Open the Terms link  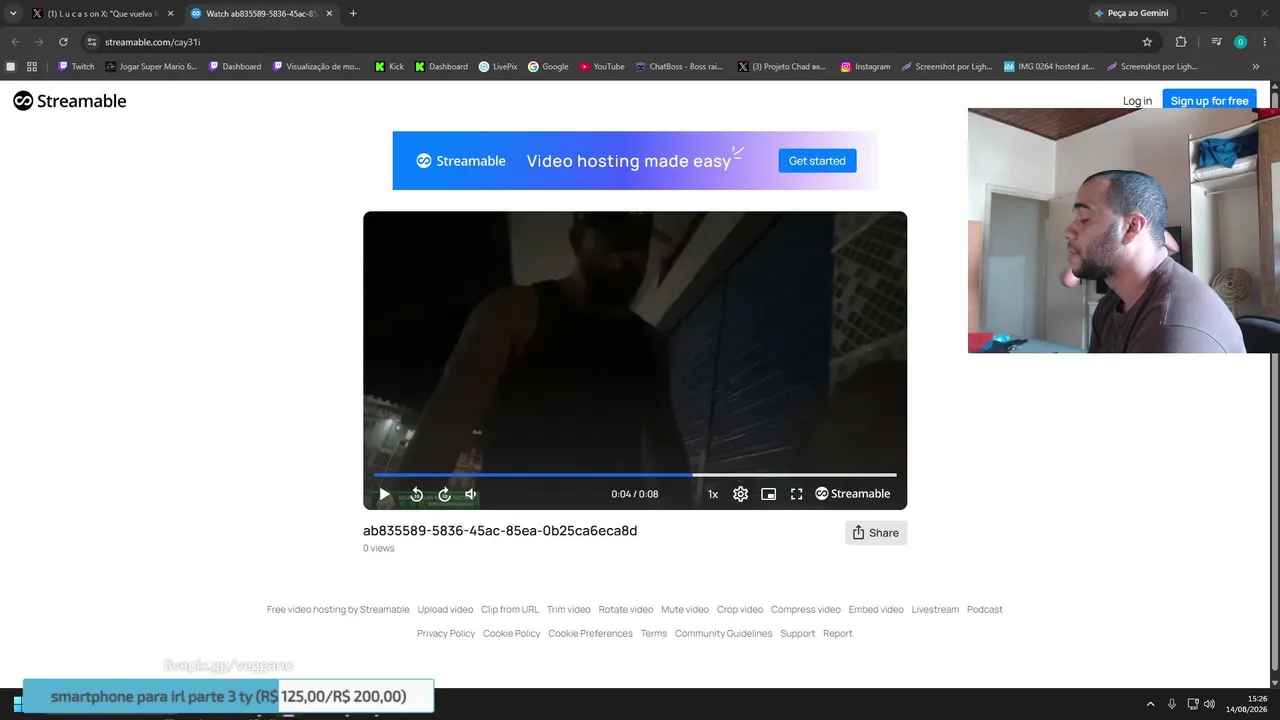tap(654, 633)
